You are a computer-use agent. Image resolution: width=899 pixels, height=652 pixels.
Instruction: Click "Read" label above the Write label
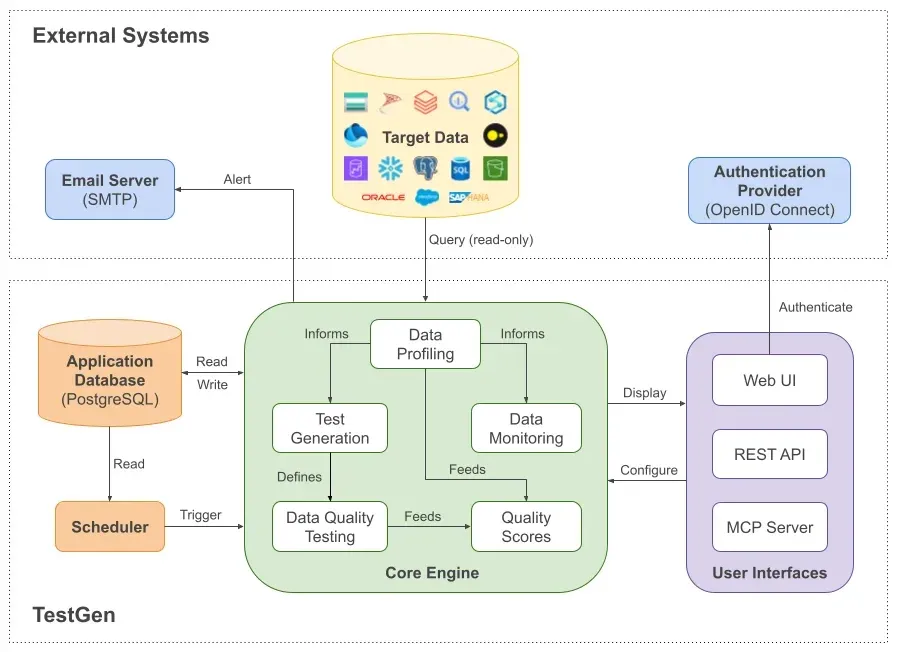pyautogui.click(x=212, y=362)
